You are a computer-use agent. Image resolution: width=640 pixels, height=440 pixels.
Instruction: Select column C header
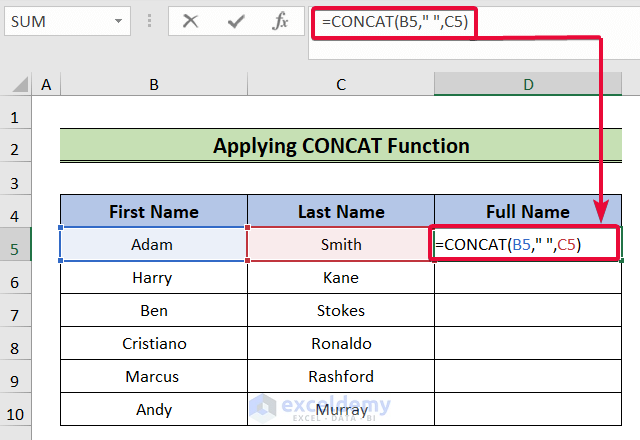click(x=341, y=86)
